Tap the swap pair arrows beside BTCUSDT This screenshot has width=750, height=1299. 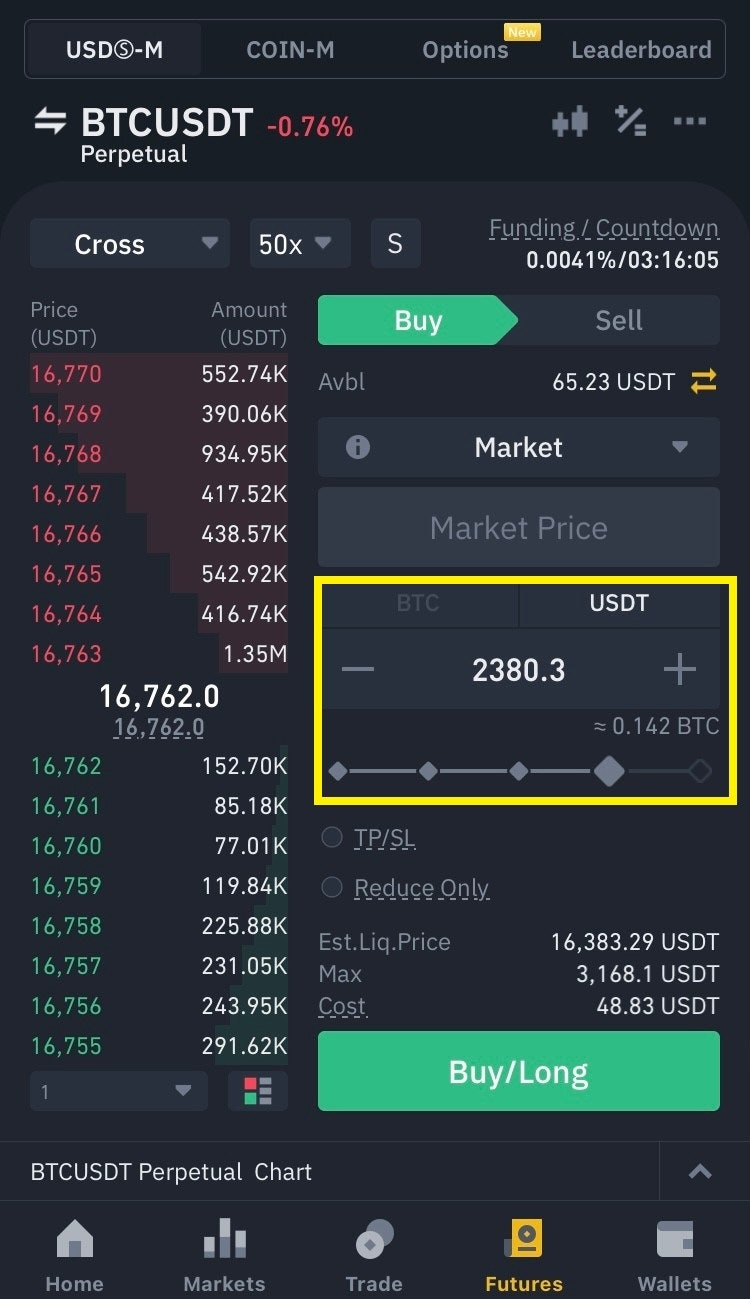(x=50, y=123)
